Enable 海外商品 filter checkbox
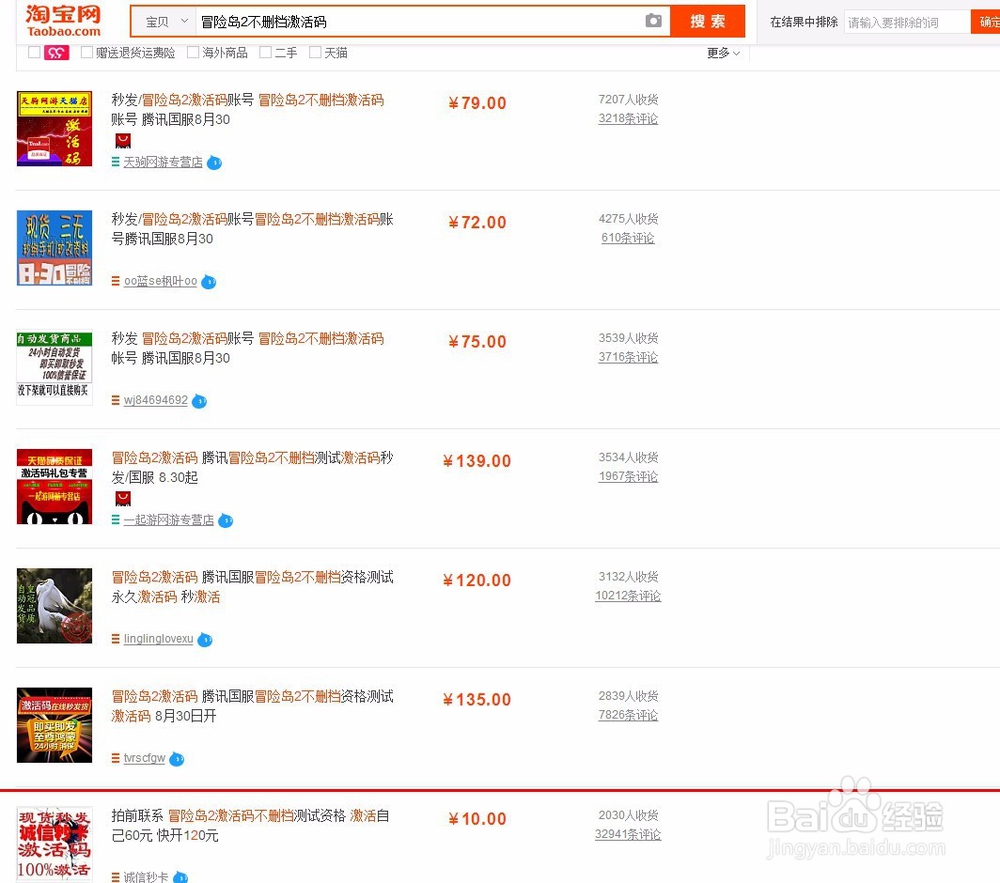 [x=193, y=52]
